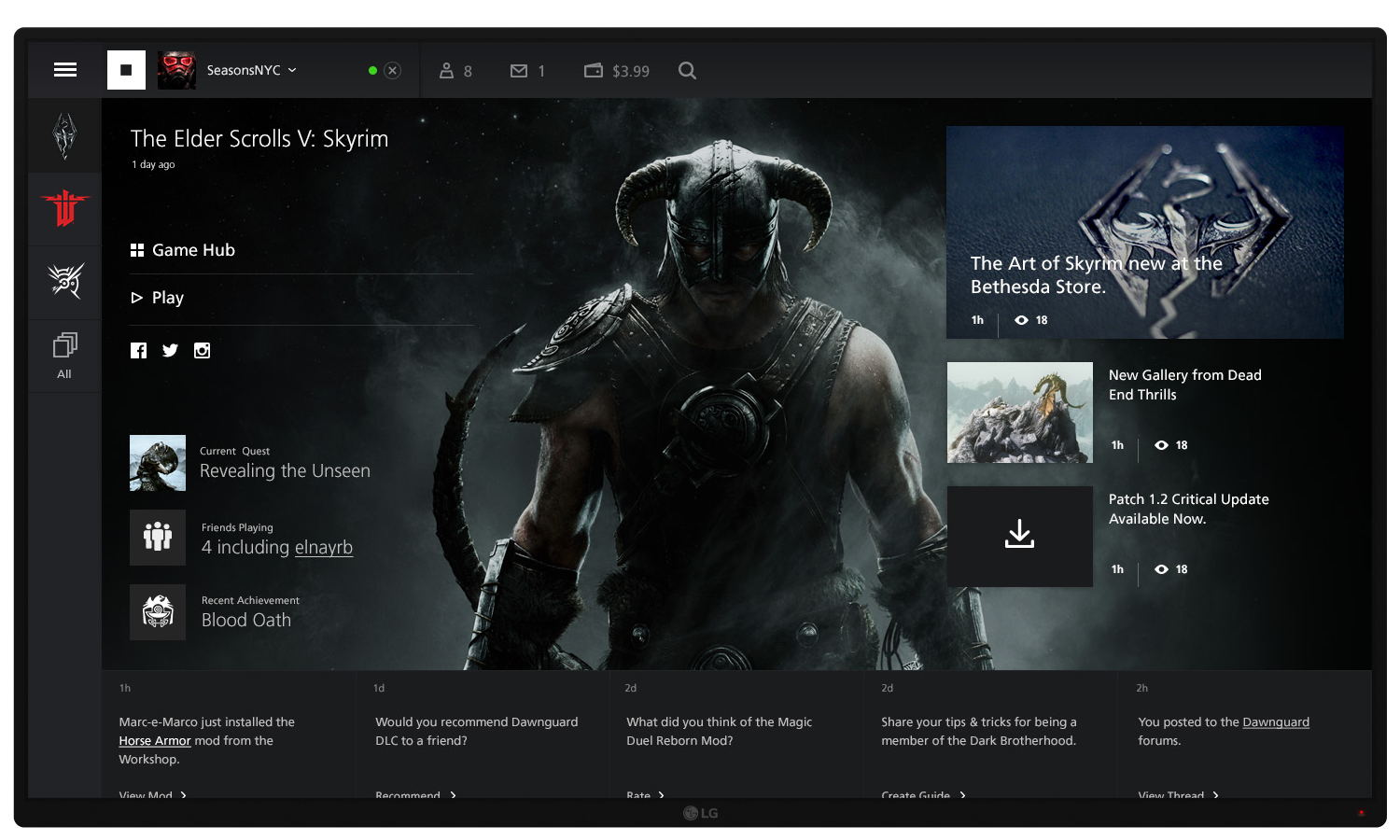Open Game Hub
Screen dimensions: 1400x840
pos(183,250)
